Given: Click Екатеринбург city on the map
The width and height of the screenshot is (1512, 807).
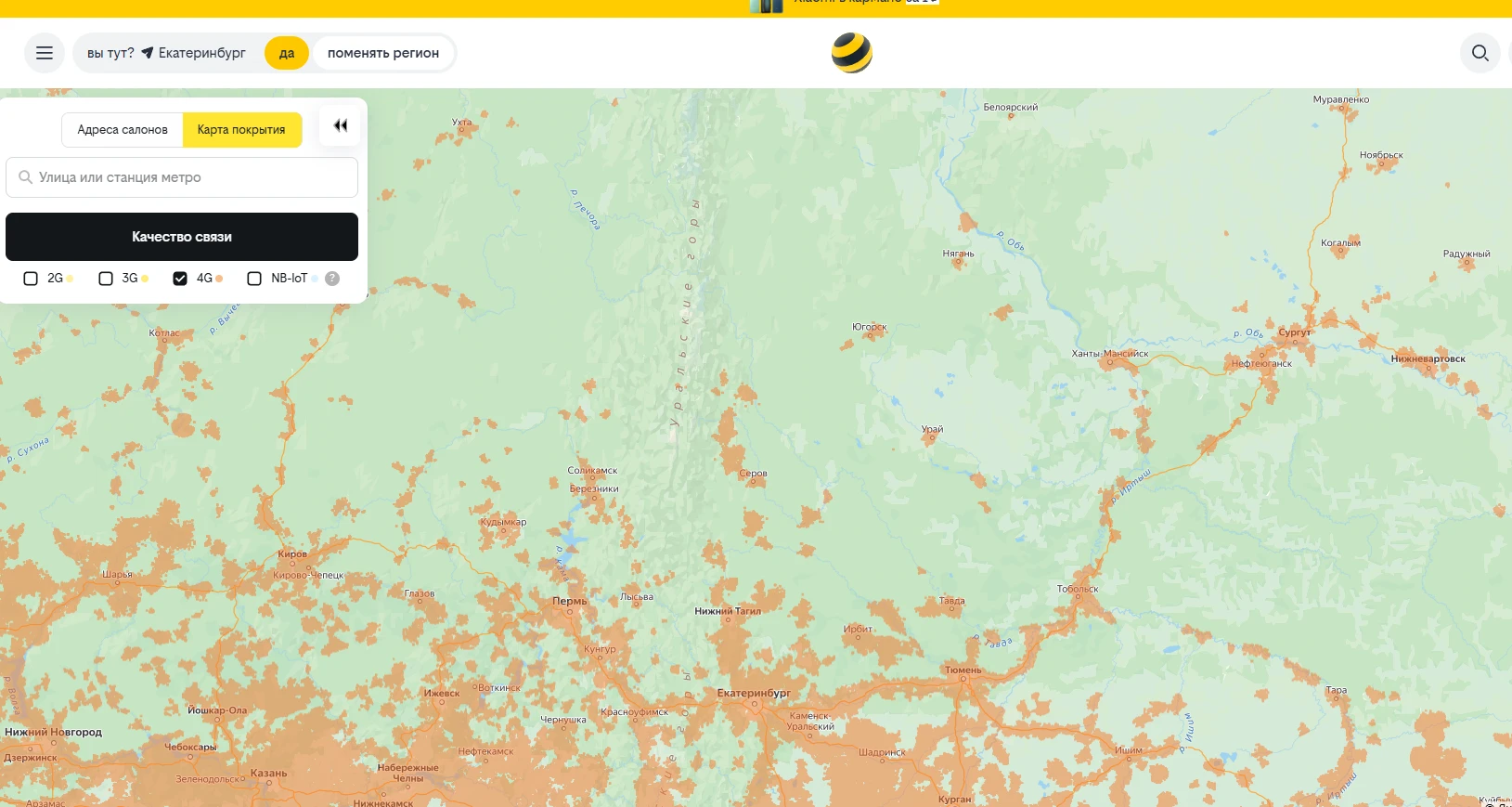Looking at the screenshot, I should [x=754, y=695].
